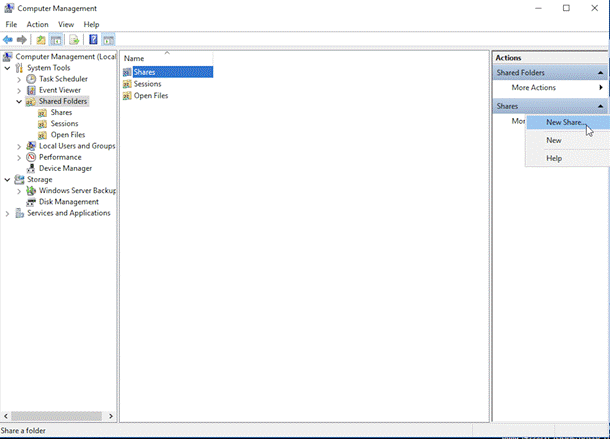Image resolution: width=610 pixels, height=439 pixels.
Task: Collapse the Storage node
Action: (7, 179)
